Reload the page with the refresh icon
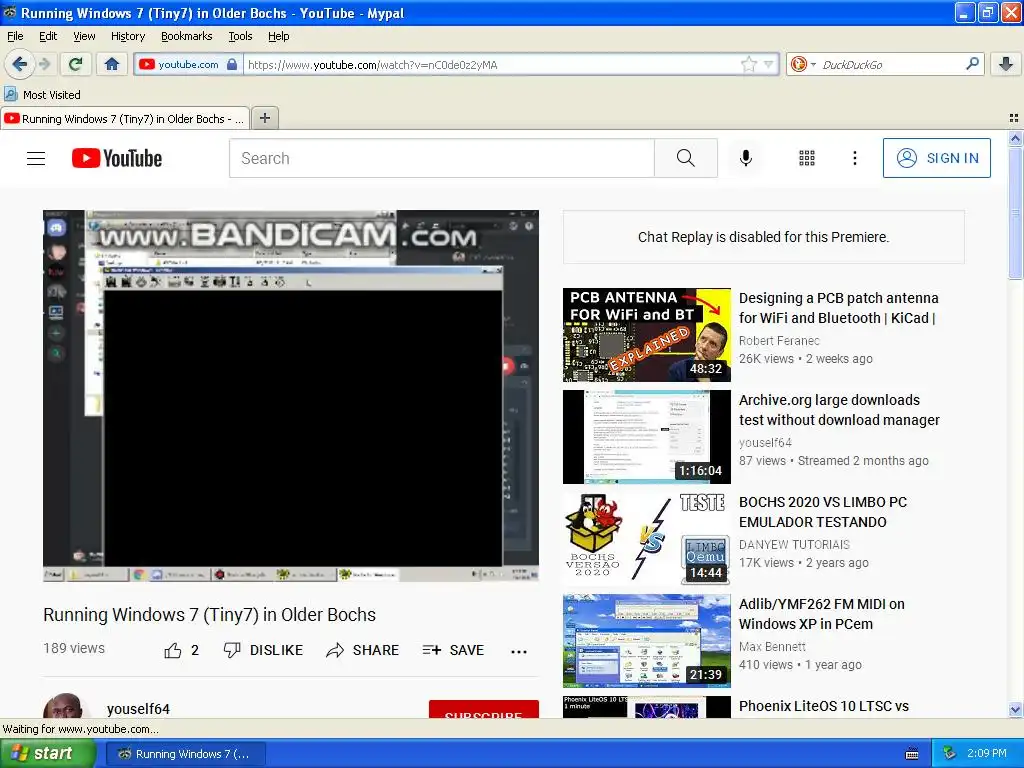 (x=76, y=64)
